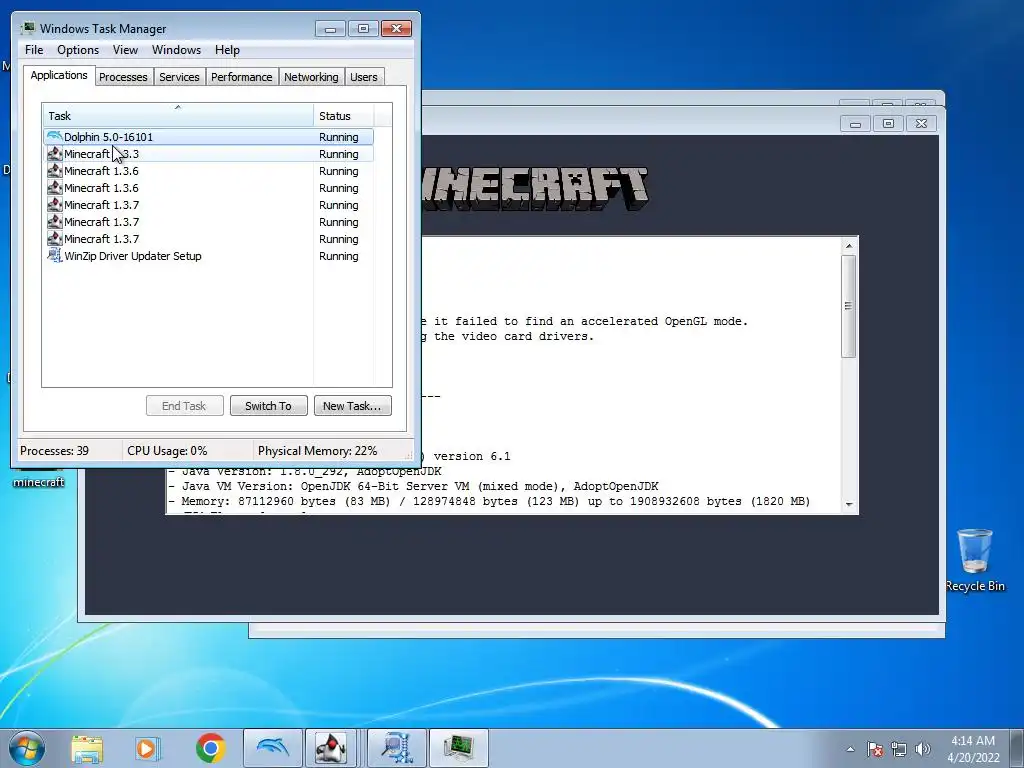Click the Memory bytes line in report
Viewport: 1024px width, 768px height.
tap(489, 501)
